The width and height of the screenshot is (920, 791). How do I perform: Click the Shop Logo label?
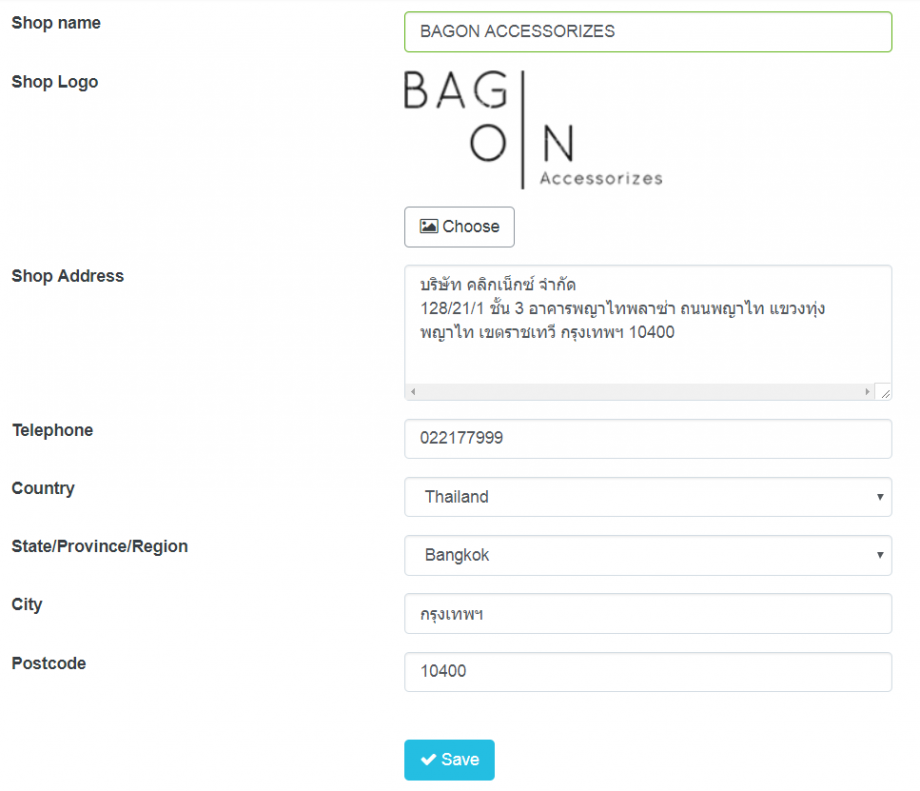point(54,82)
